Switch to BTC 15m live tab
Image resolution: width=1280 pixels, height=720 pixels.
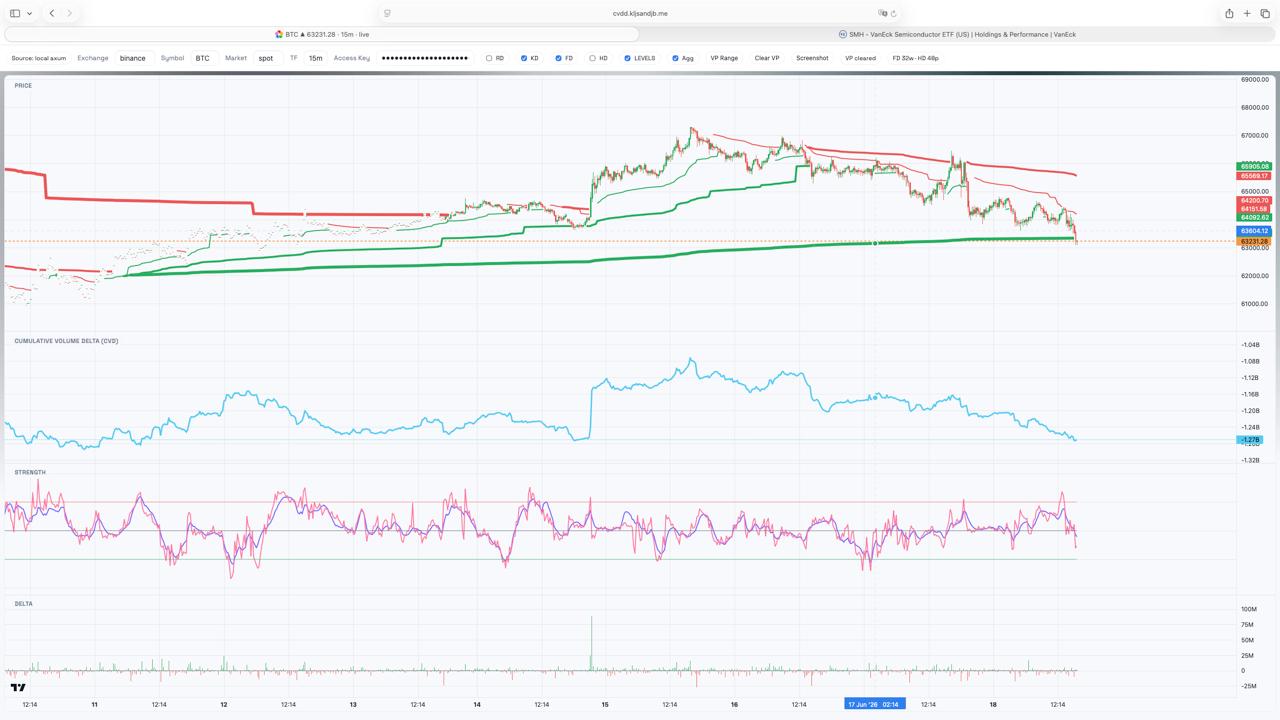coord(321,34)
